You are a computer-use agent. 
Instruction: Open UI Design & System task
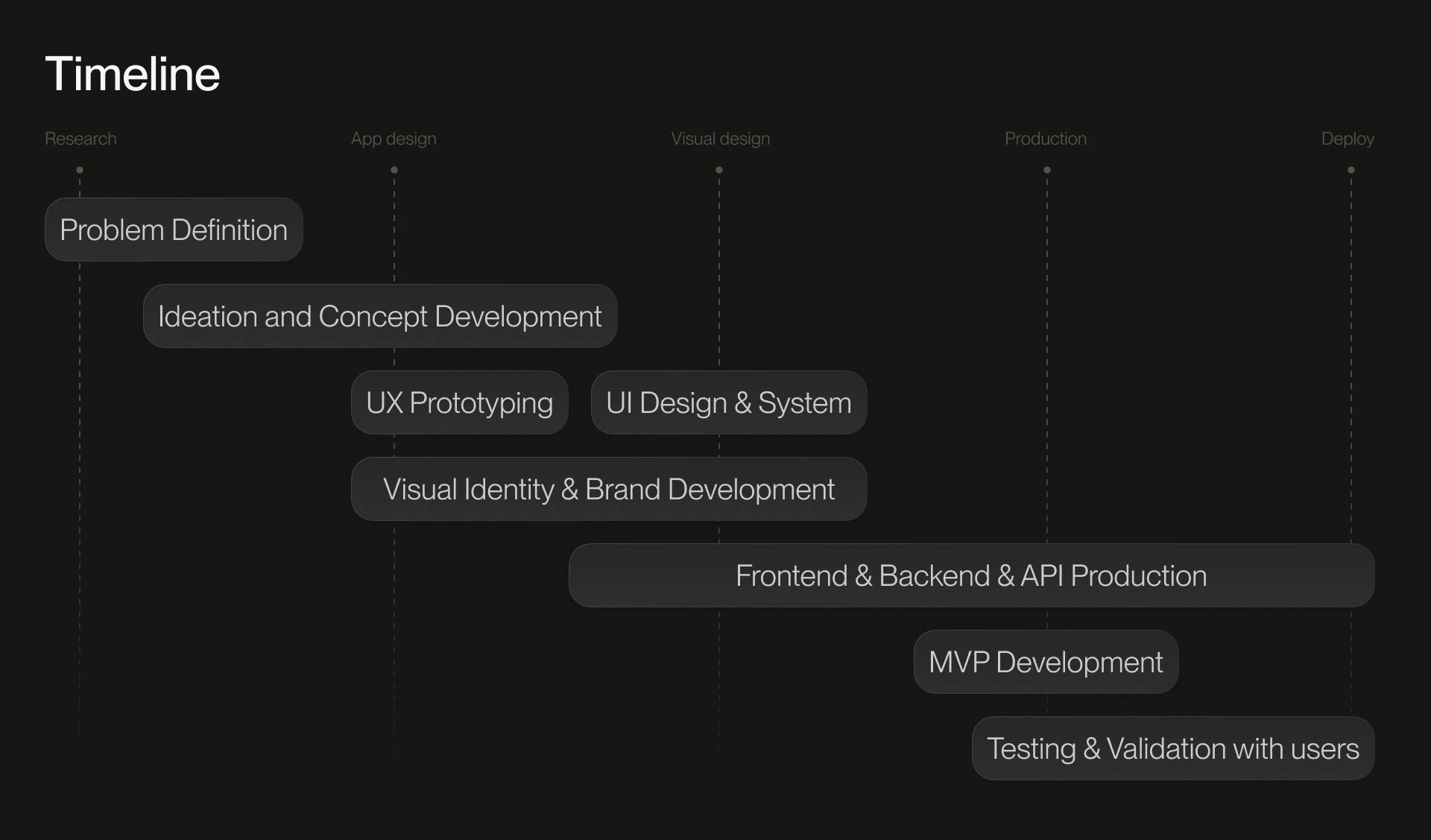pos(728,402)
